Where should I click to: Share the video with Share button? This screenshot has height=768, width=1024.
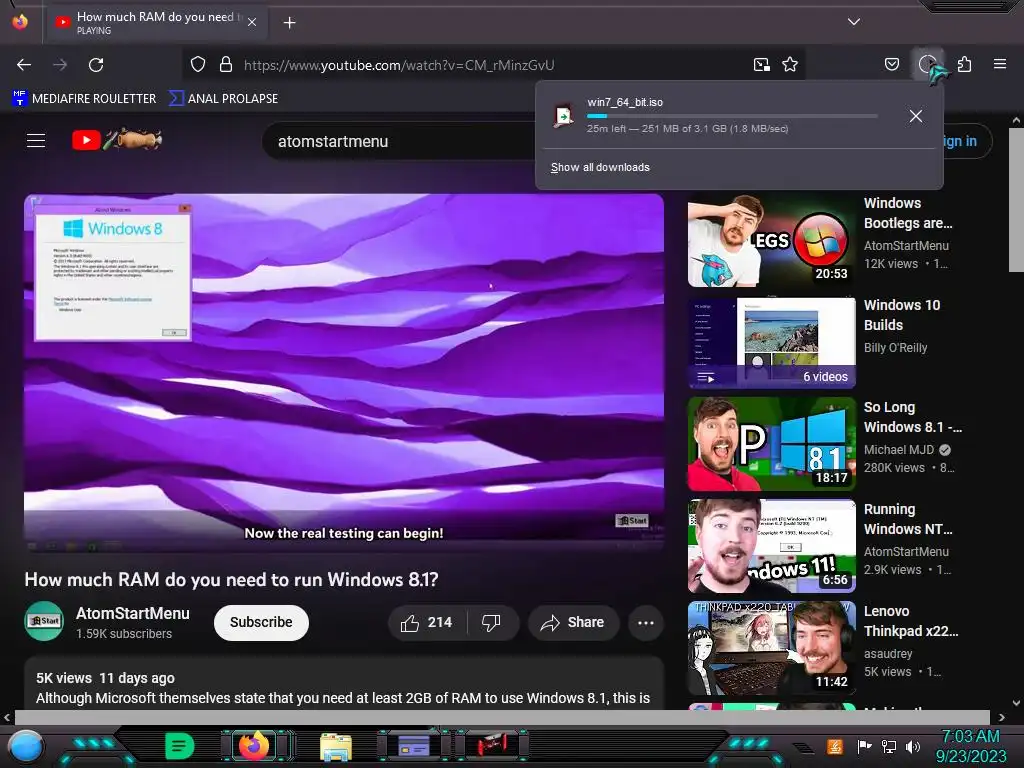click(573, 622)
